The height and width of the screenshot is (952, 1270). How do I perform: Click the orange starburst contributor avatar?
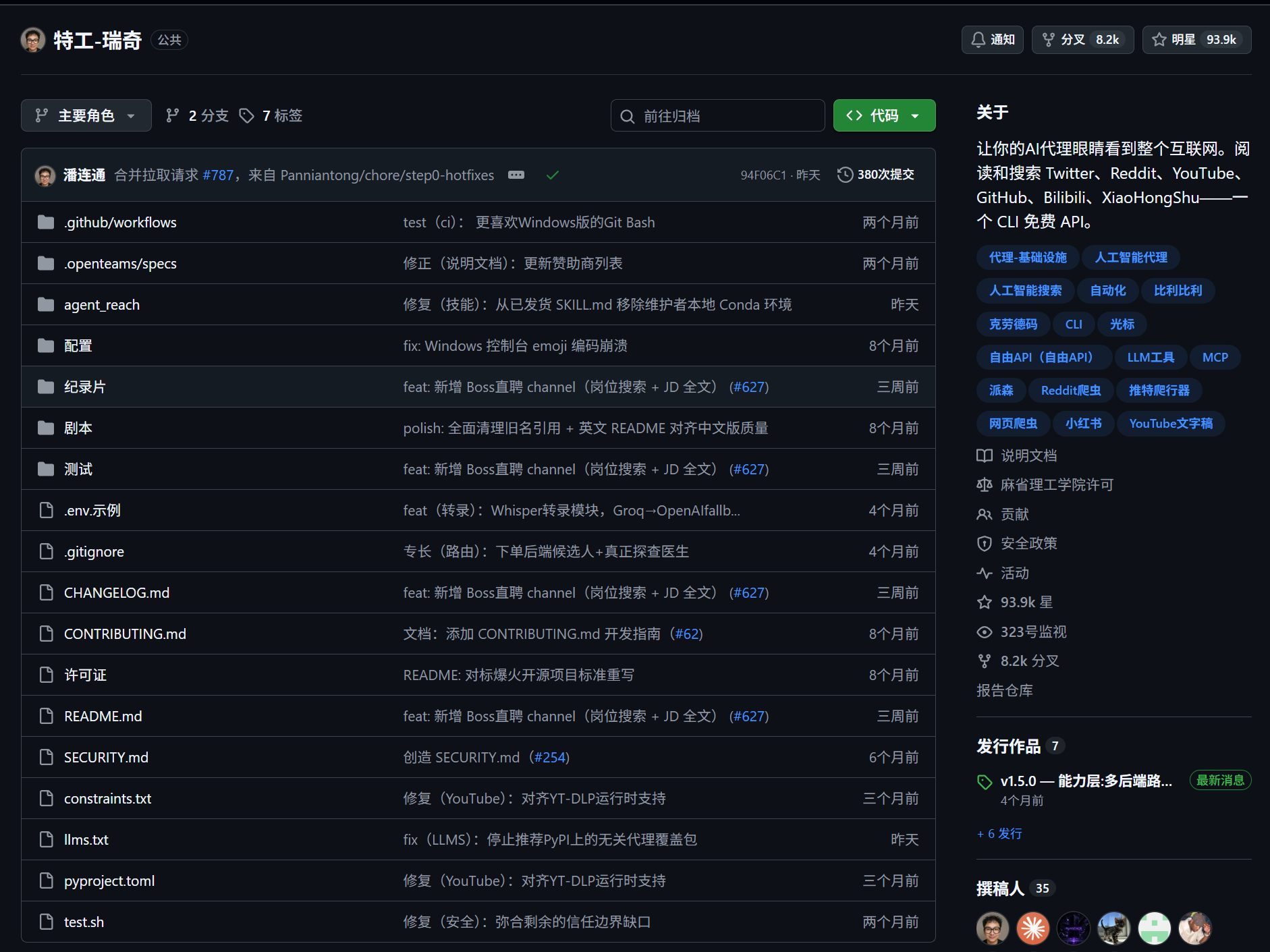[1033, 928]
